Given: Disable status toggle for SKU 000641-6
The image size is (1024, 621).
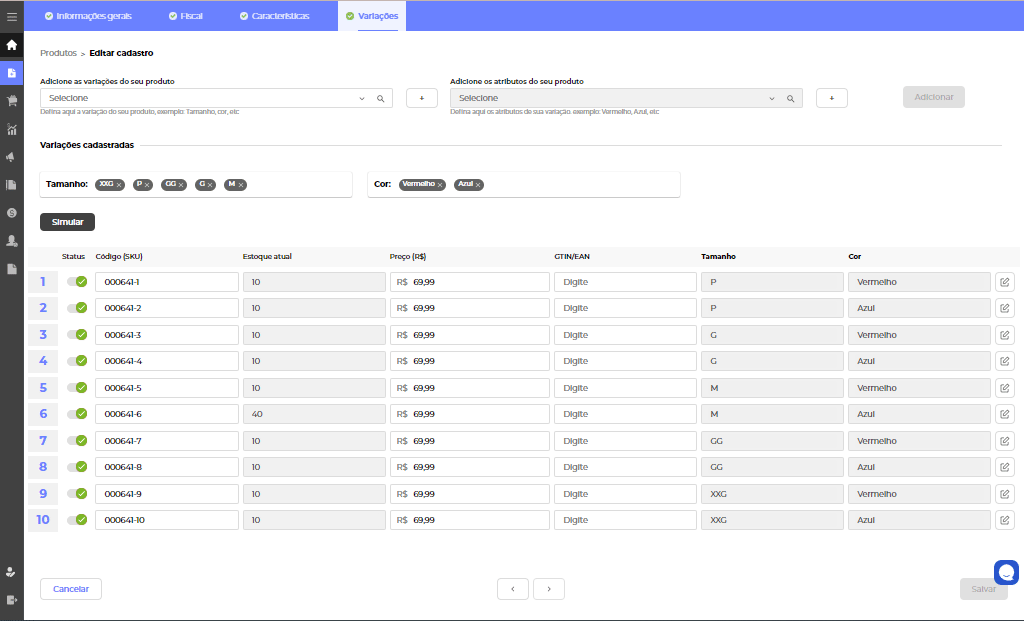Looking at the screenshot, I should pos(77,414).
